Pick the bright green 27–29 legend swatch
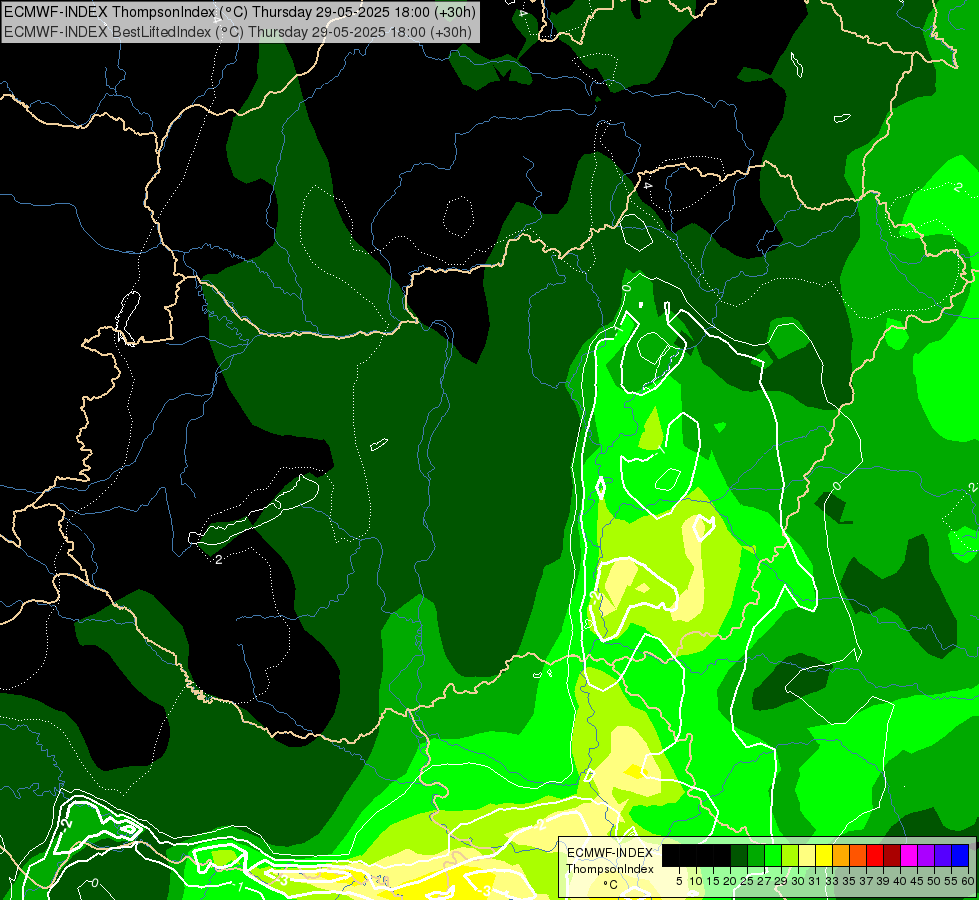The height and width of the screenshot is (900, 979). point(773,855)
